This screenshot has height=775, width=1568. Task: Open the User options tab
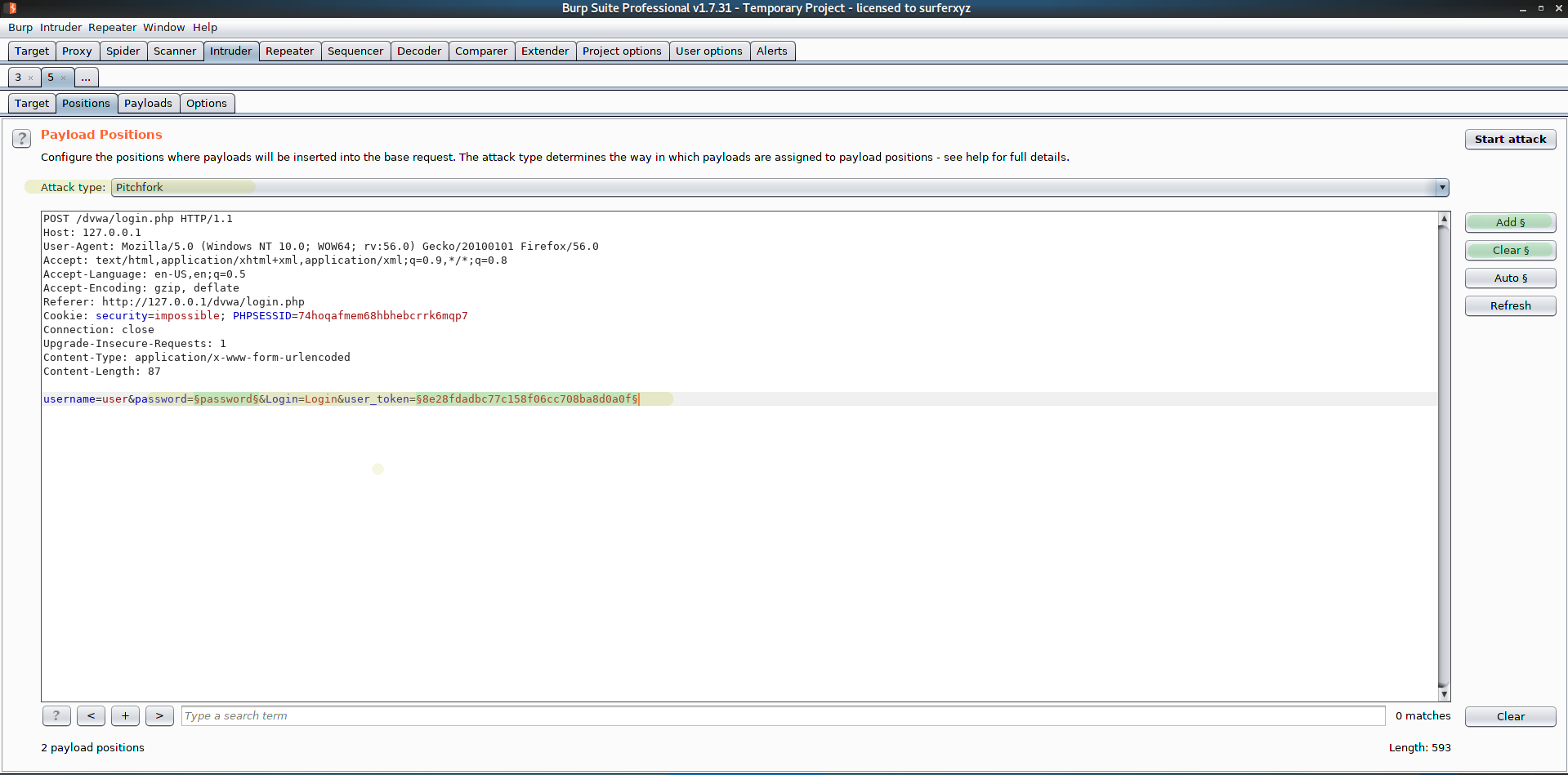[709, 51]
